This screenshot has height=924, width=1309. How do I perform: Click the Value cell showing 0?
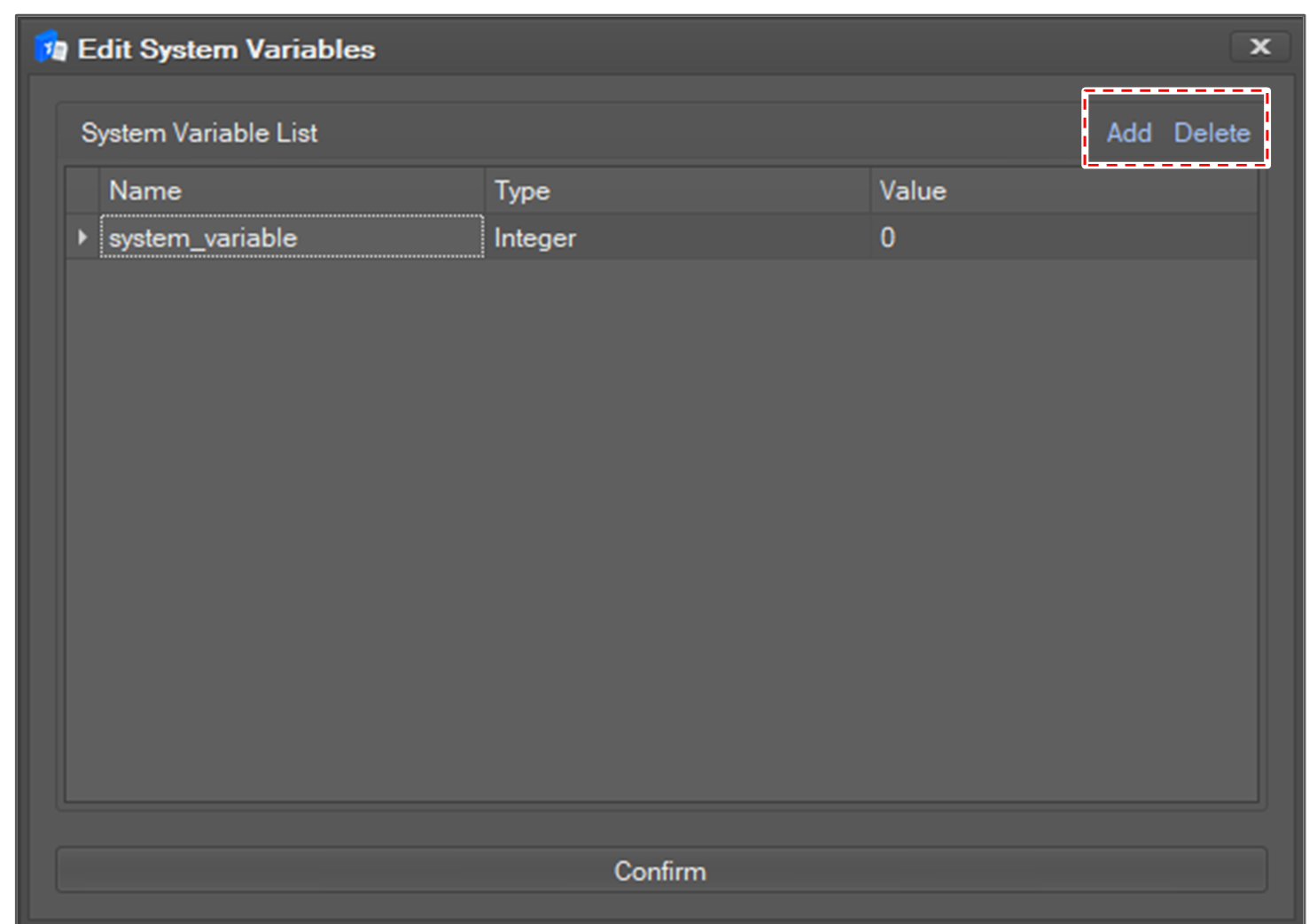pyautogui.click(x=1064, y=237)
